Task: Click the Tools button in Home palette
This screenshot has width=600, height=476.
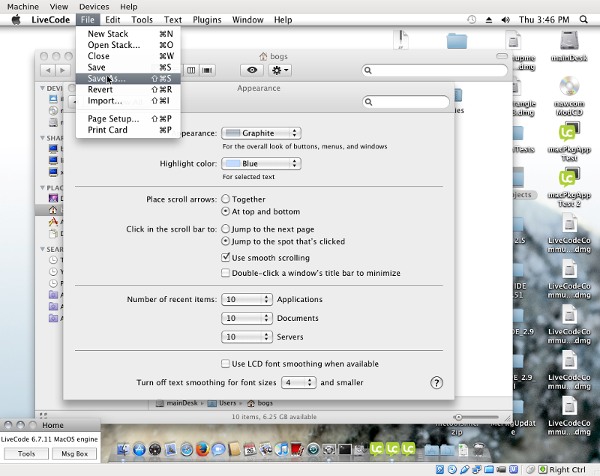Action: coord(27,454)
